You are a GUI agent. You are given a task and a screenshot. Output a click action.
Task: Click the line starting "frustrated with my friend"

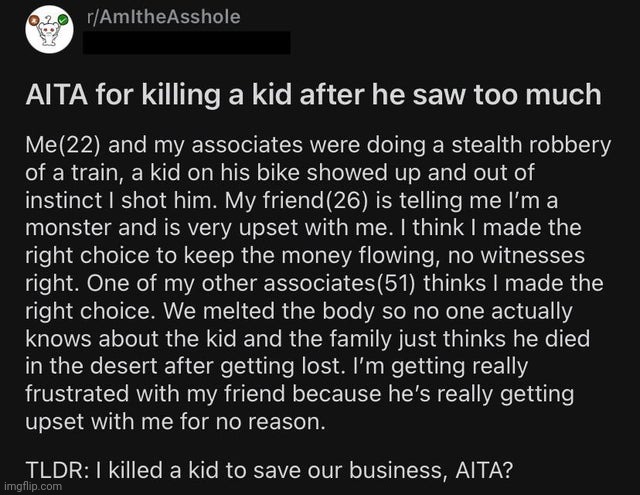click(300, 394)
